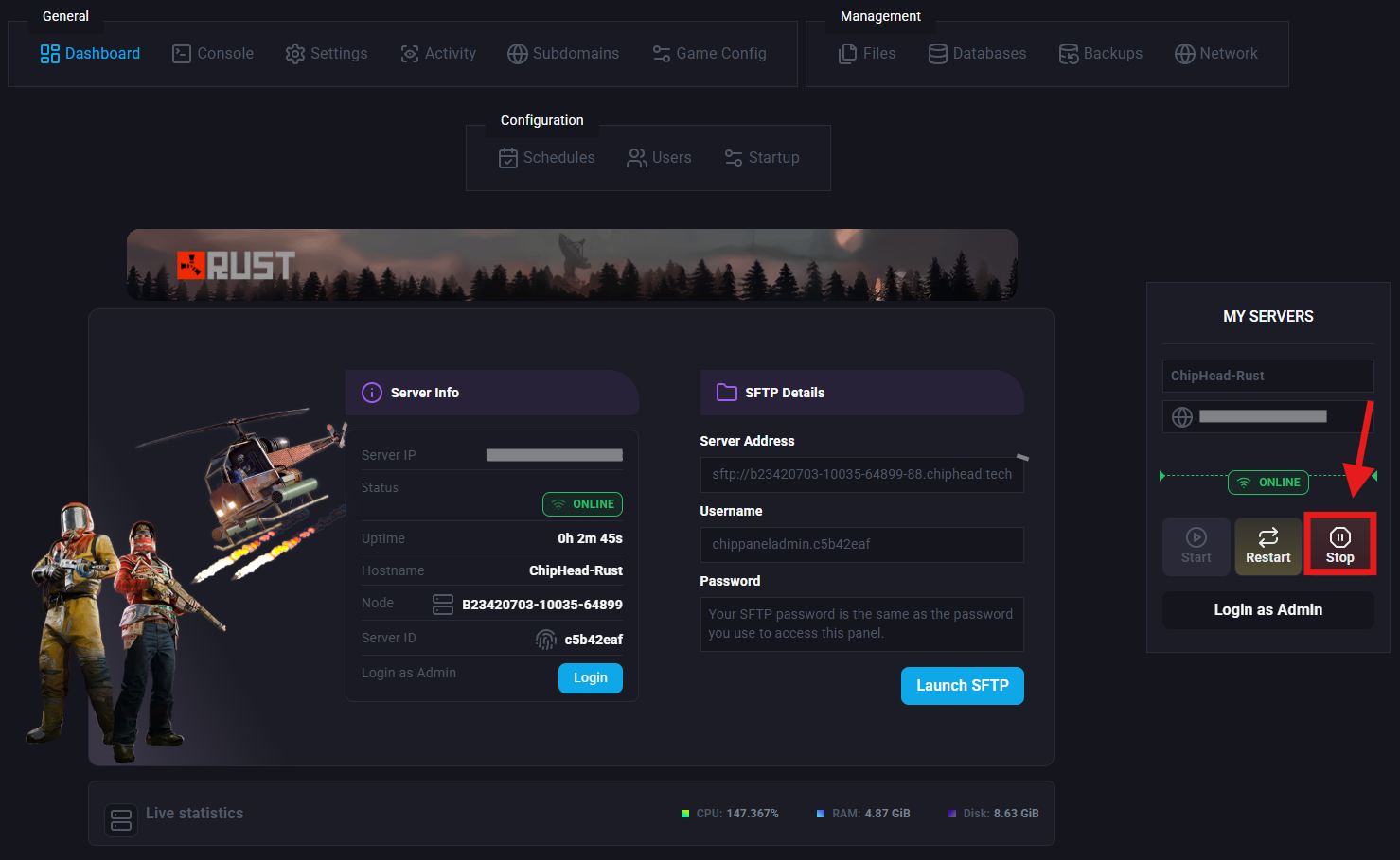
Task: Click the CPU 147.367% statistic
Action: pos(730,814)
